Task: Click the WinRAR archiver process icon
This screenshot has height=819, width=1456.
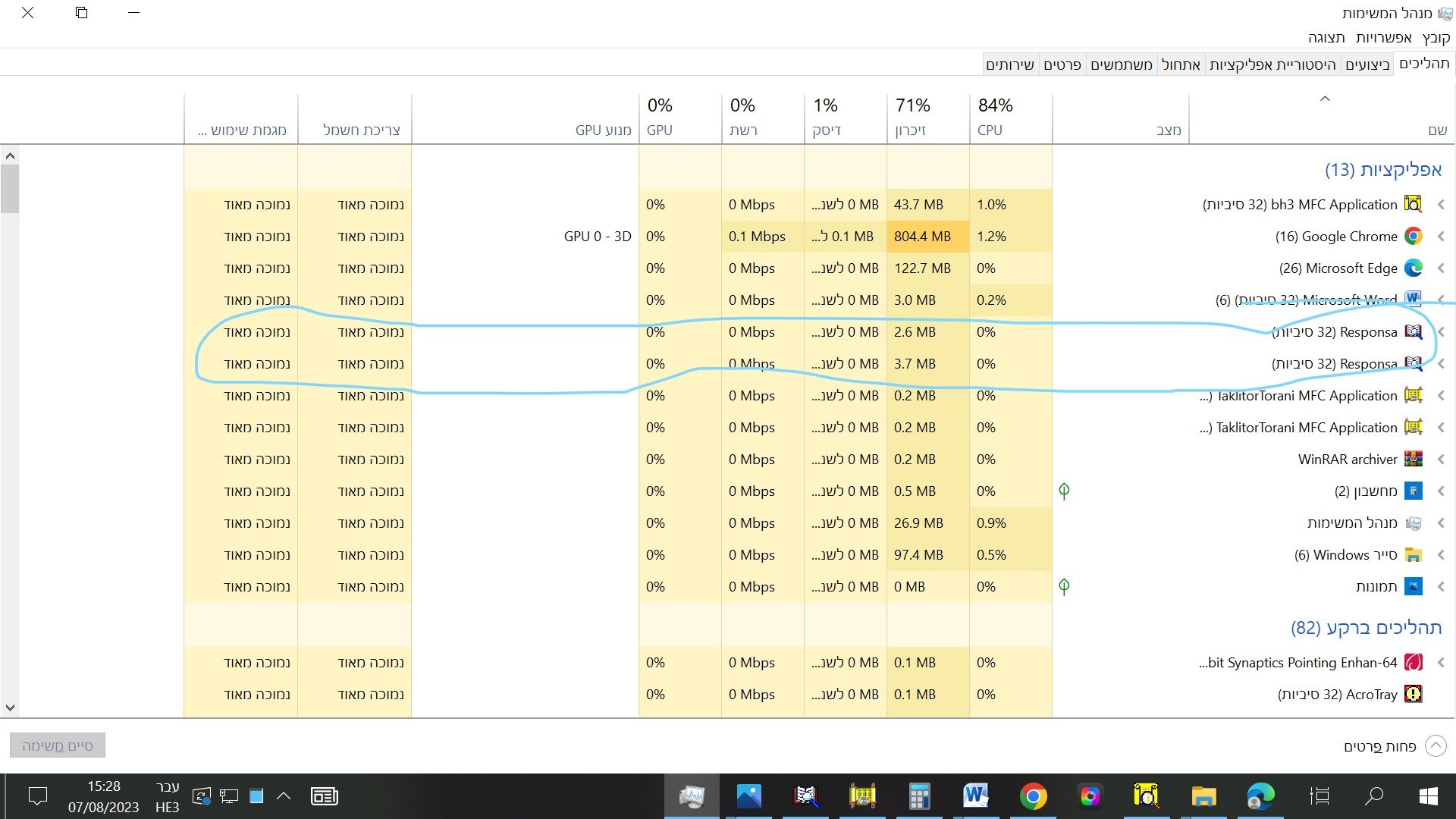Action: [x=1413, y=459]
